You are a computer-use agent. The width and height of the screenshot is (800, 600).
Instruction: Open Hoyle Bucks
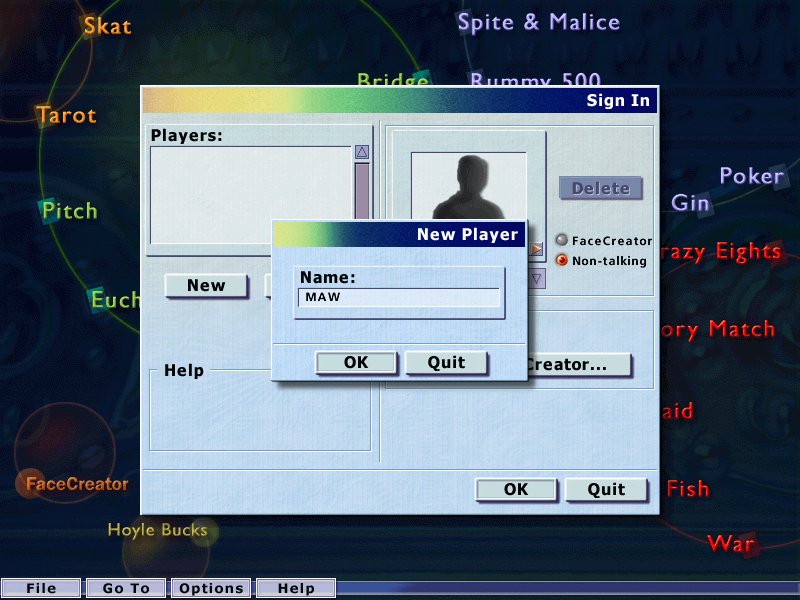(158, 530)
